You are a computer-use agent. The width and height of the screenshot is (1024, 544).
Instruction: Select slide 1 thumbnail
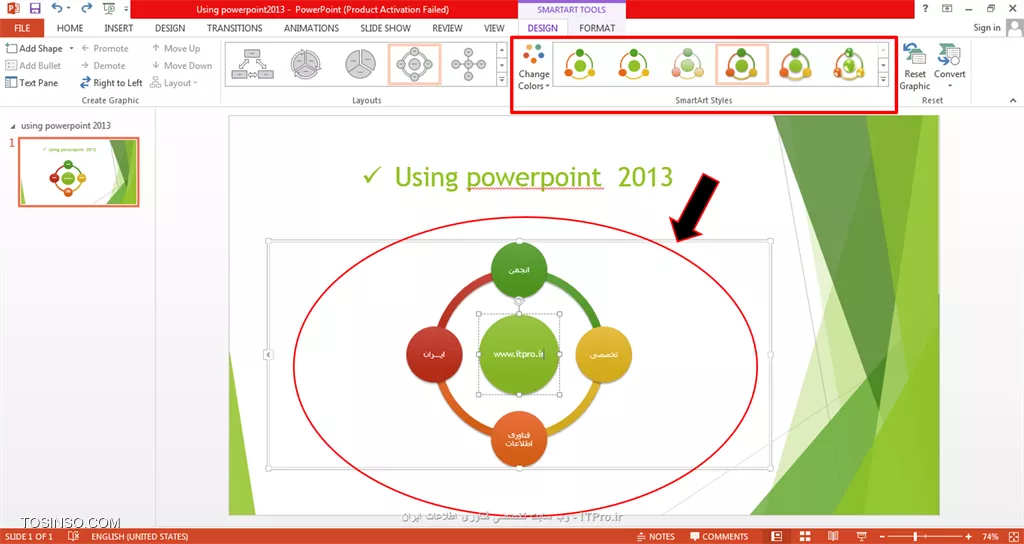pos(78,172)
